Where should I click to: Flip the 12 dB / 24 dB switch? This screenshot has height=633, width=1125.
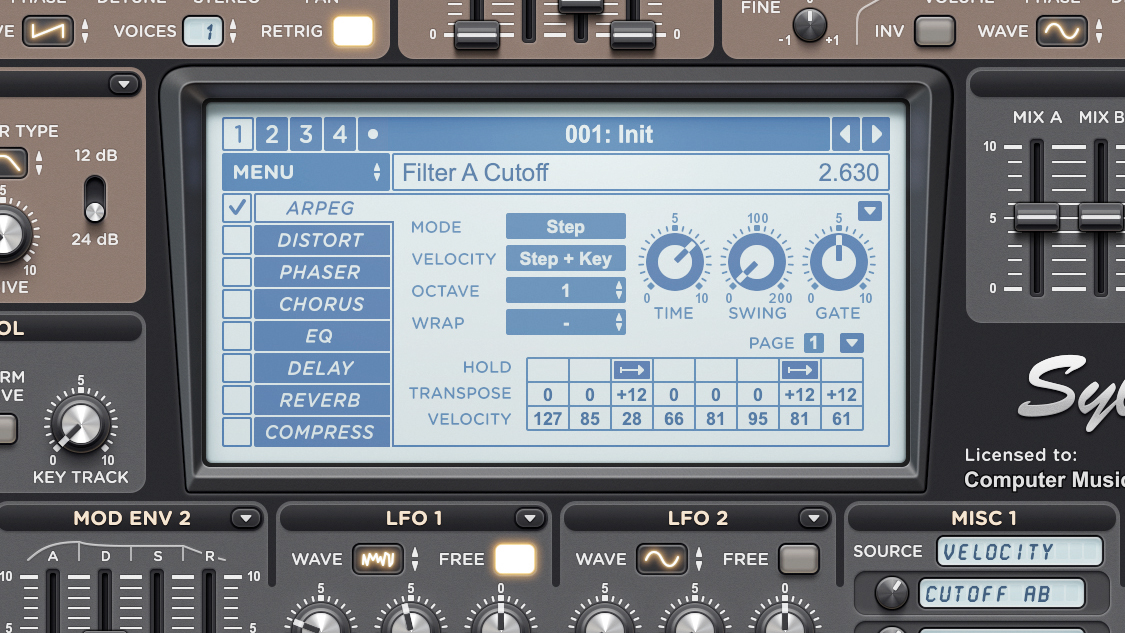click(x=95, y=199)
